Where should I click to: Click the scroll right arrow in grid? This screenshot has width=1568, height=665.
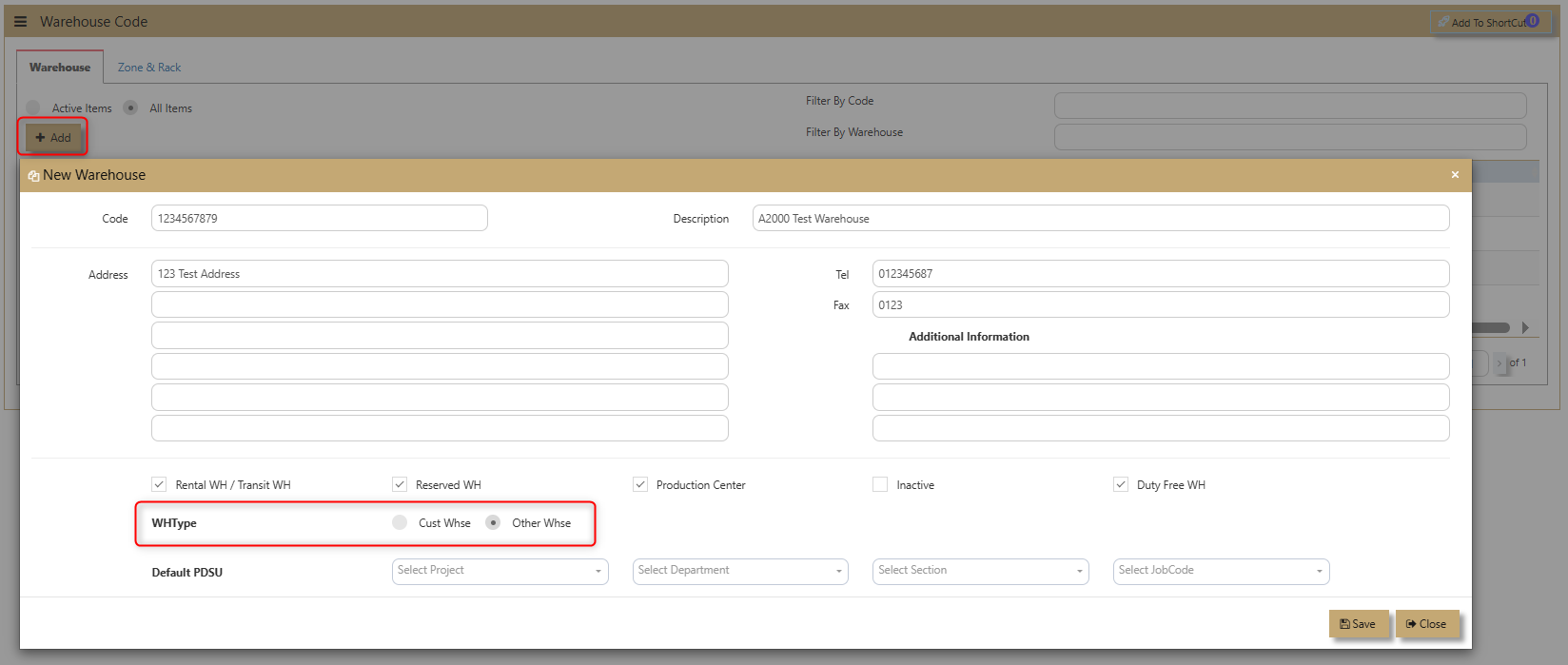coord(1525,327)
